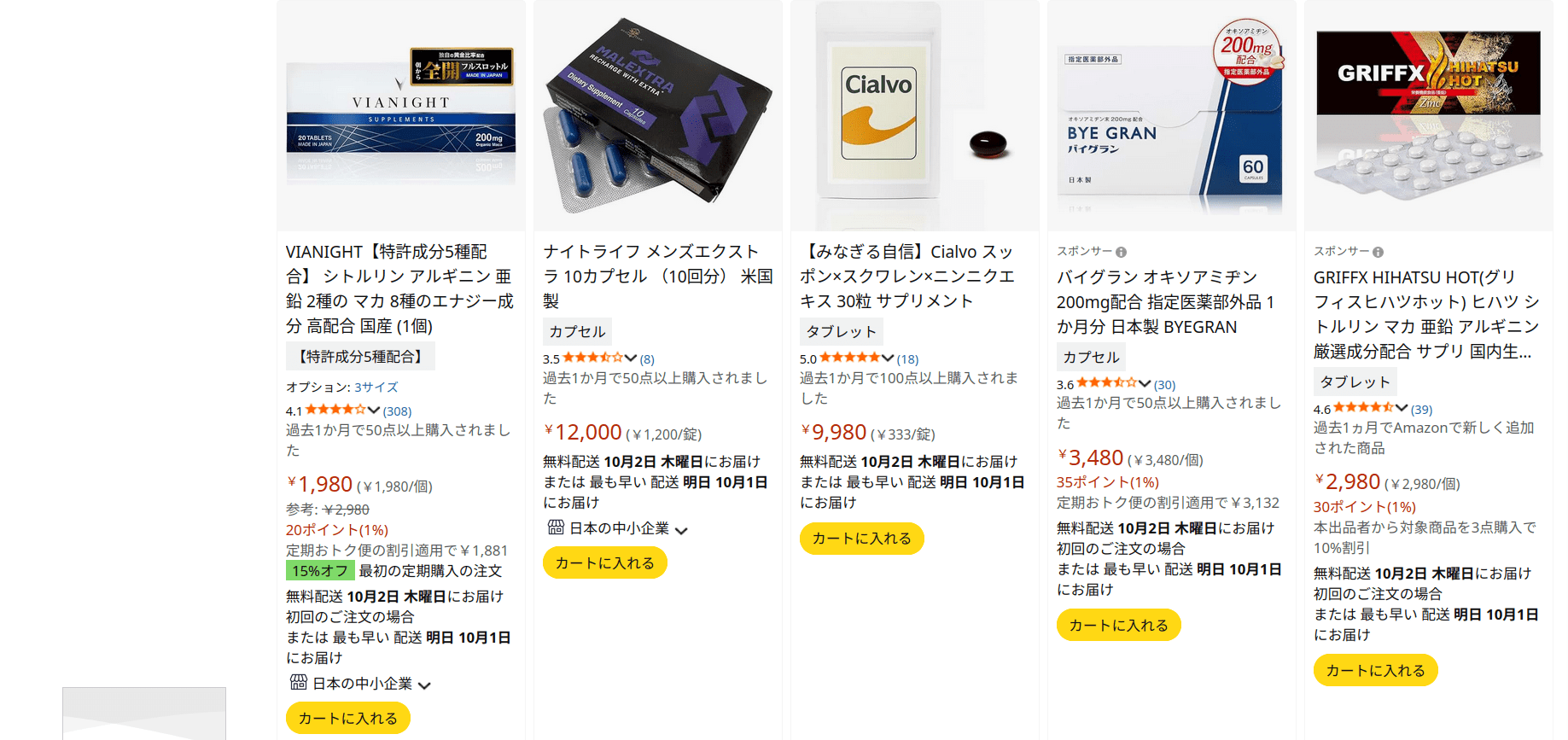The width and height of the screenshot is (1568, 740).
Task: Select the 特許成分5種配合 variant tag
Action: (360, 356)
